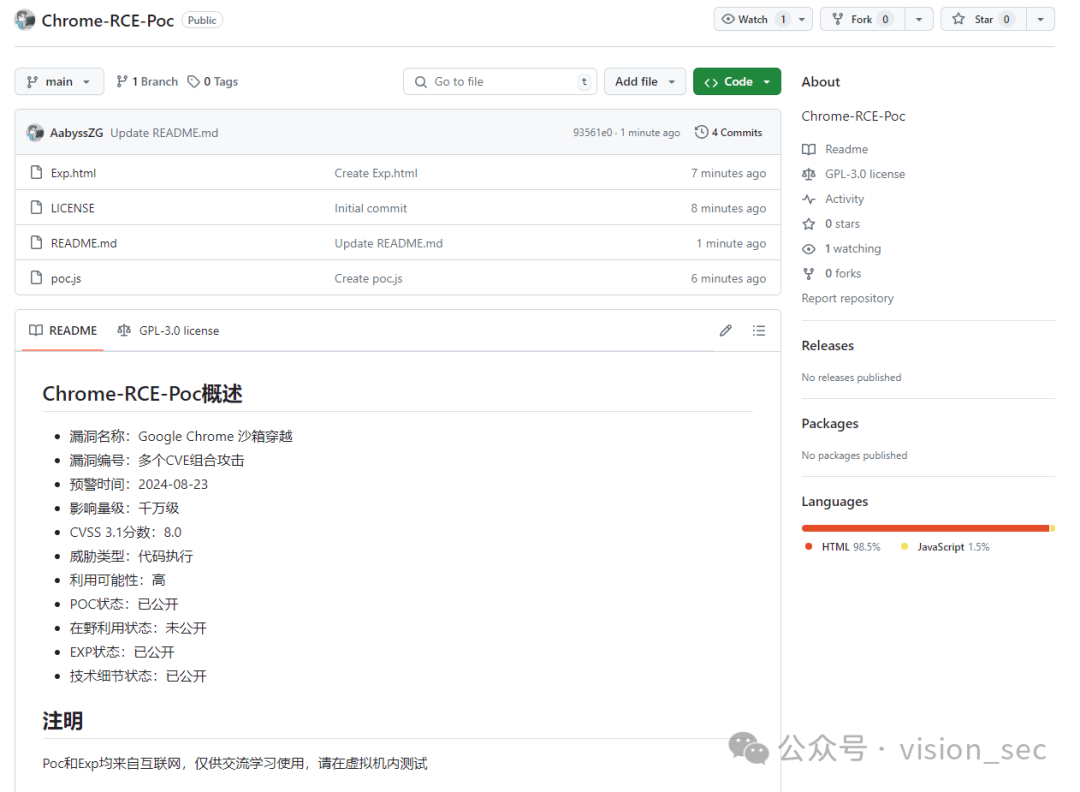View the 0 stars link
This screenshot has height=792, width=1080.
(x=842, y=224)
